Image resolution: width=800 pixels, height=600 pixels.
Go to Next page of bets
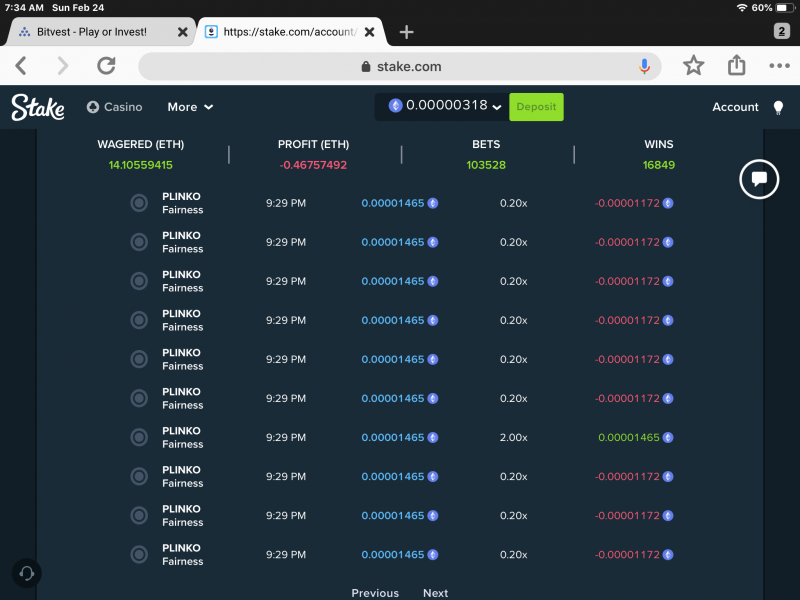[435, 593]
